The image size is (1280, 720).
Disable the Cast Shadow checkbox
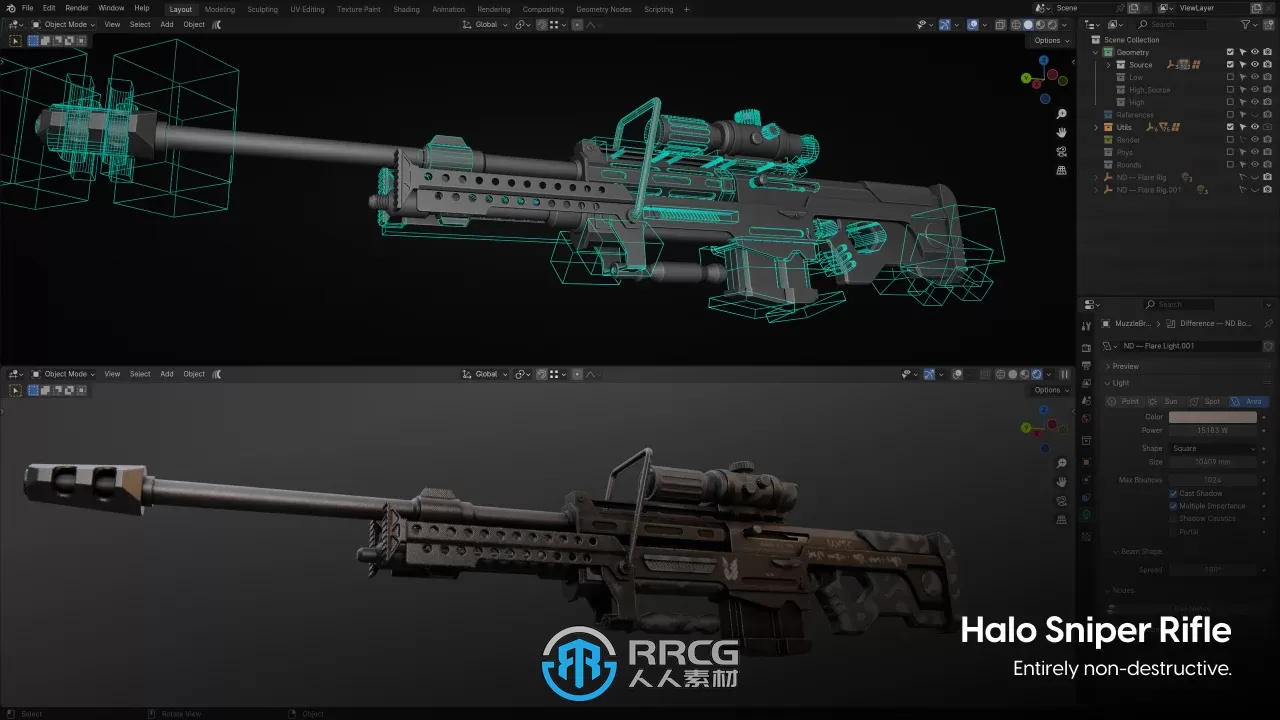pyautogui.click(x=1174, y=493)
